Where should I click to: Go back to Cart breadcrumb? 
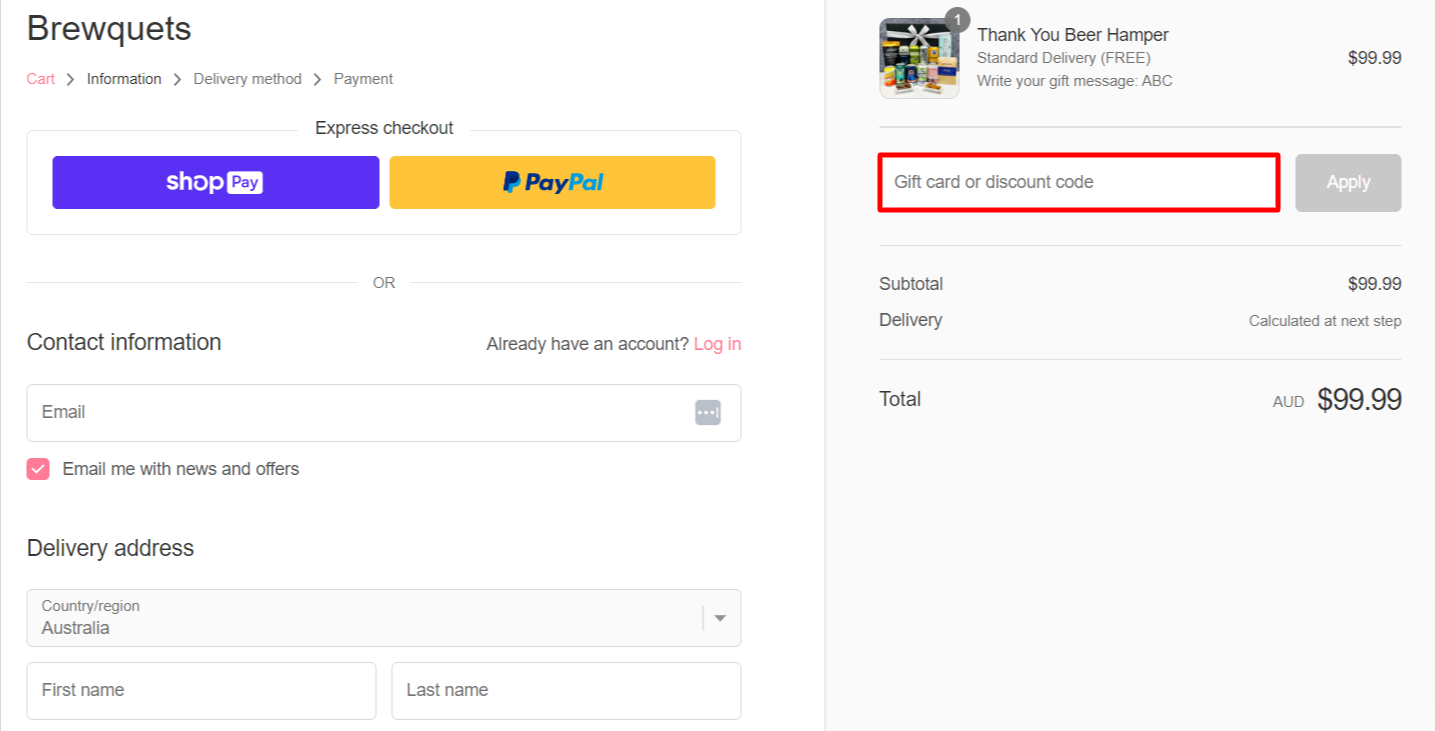(x=41, y=79)
